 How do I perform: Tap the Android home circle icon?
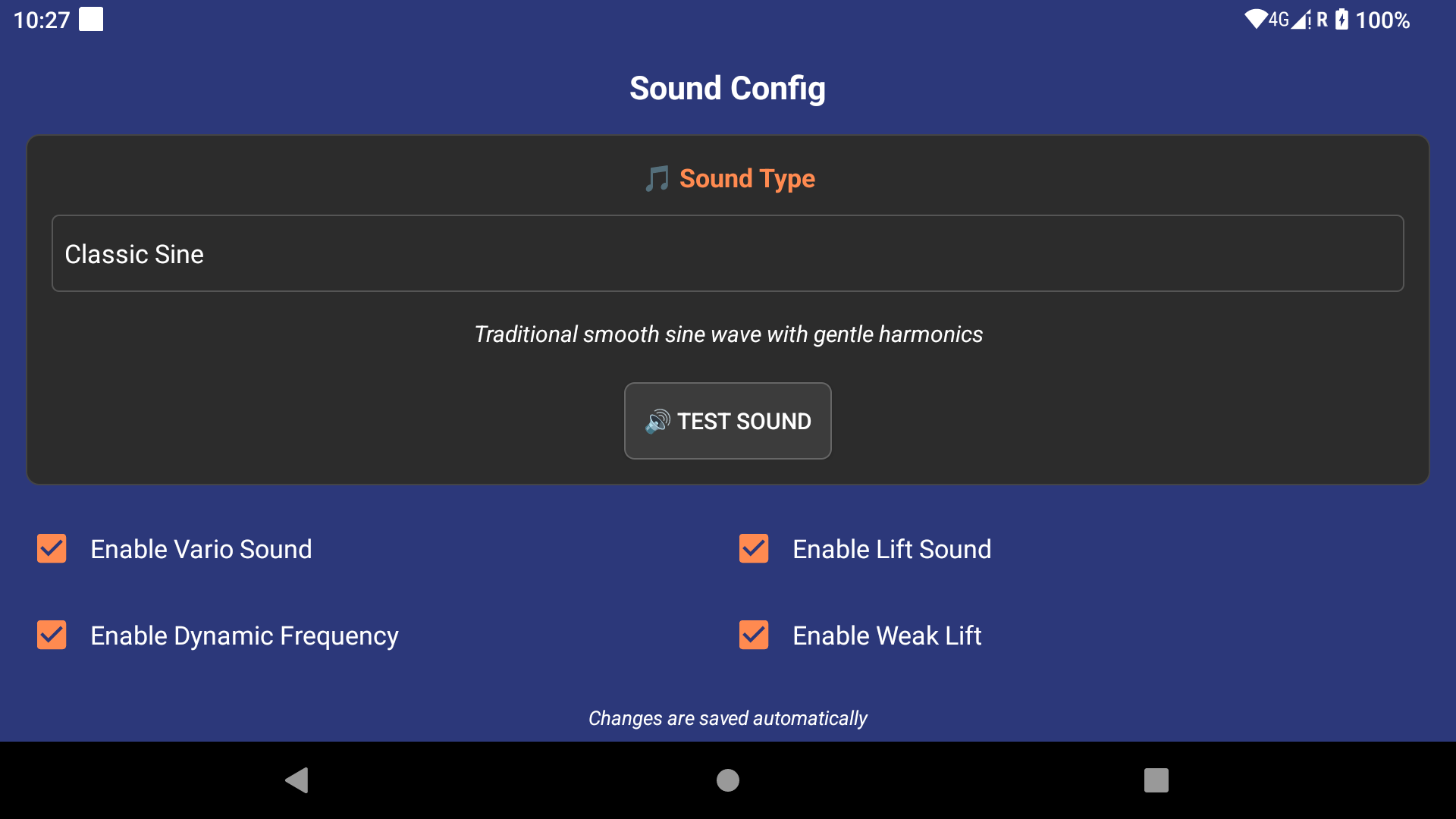728,780
